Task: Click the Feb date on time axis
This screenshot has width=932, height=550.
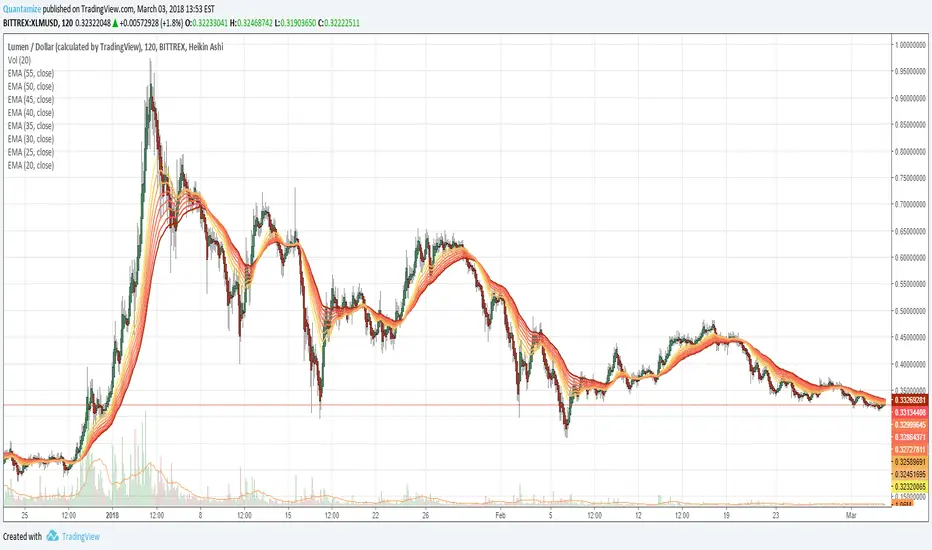Action: click(x=500, y=516)
